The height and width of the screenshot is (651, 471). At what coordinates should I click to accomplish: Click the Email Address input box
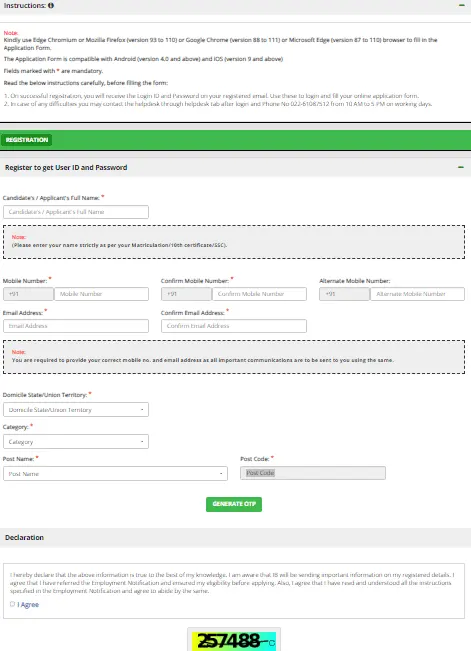(76, 326)
